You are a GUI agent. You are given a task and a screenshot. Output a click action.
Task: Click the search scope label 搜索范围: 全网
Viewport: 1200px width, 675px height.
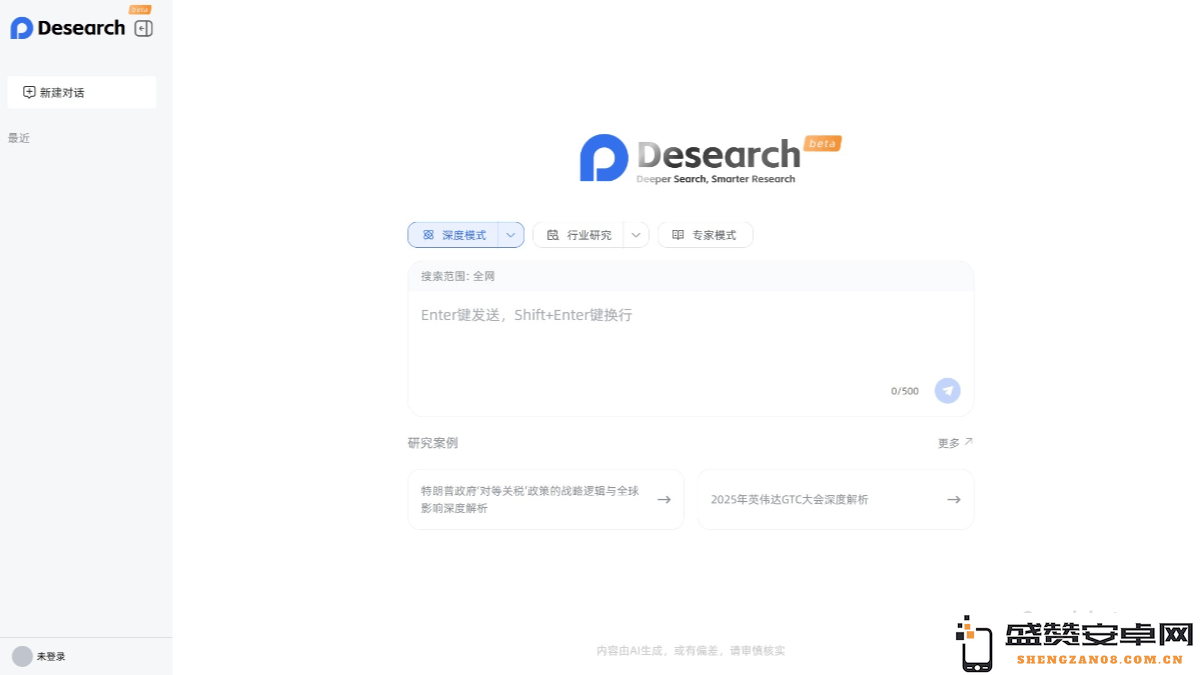[x=458, y=276]
